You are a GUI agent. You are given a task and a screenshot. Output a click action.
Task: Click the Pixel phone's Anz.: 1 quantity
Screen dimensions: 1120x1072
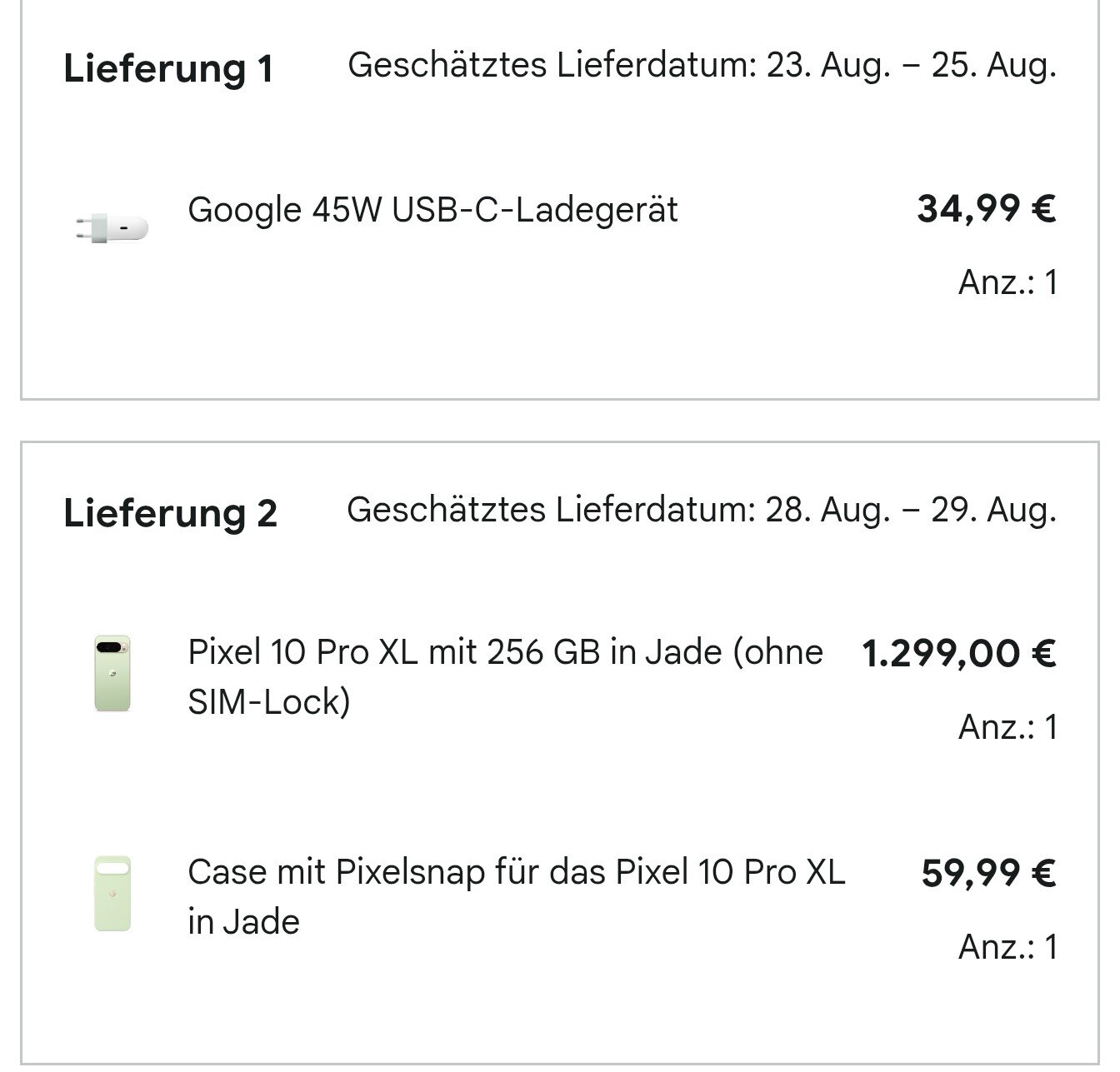(x=1007, y=727)
